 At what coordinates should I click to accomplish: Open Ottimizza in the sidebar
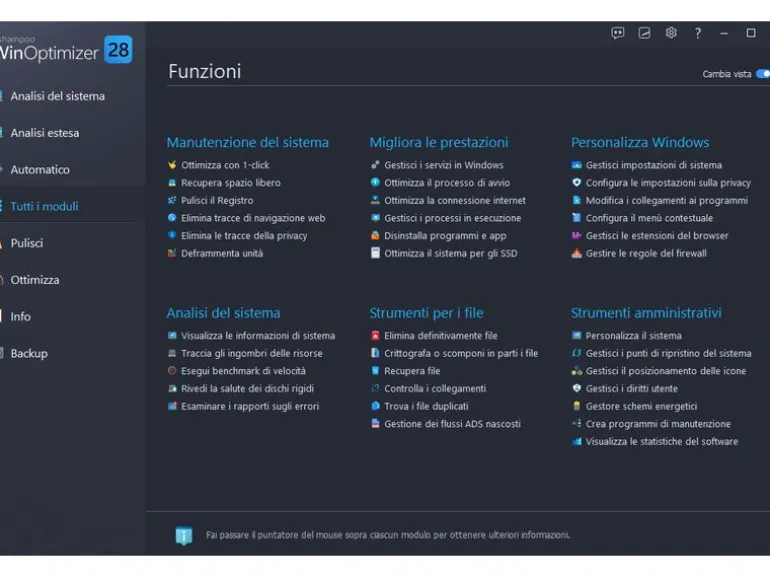tap(34, 280)
